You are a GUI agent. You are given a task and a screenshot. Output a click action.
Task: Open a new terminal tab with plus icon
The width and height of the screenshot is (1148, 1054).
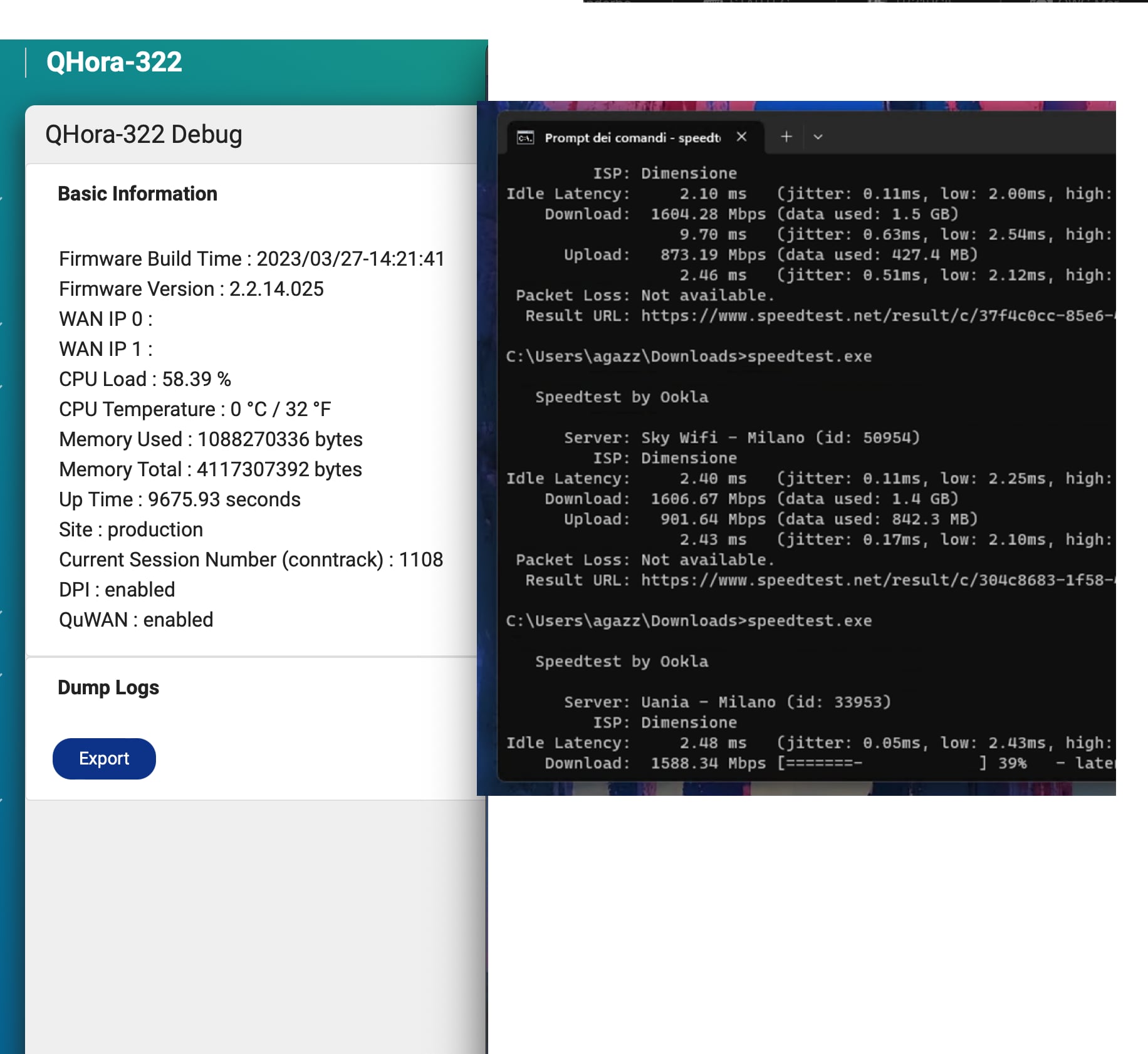point(786,136)
